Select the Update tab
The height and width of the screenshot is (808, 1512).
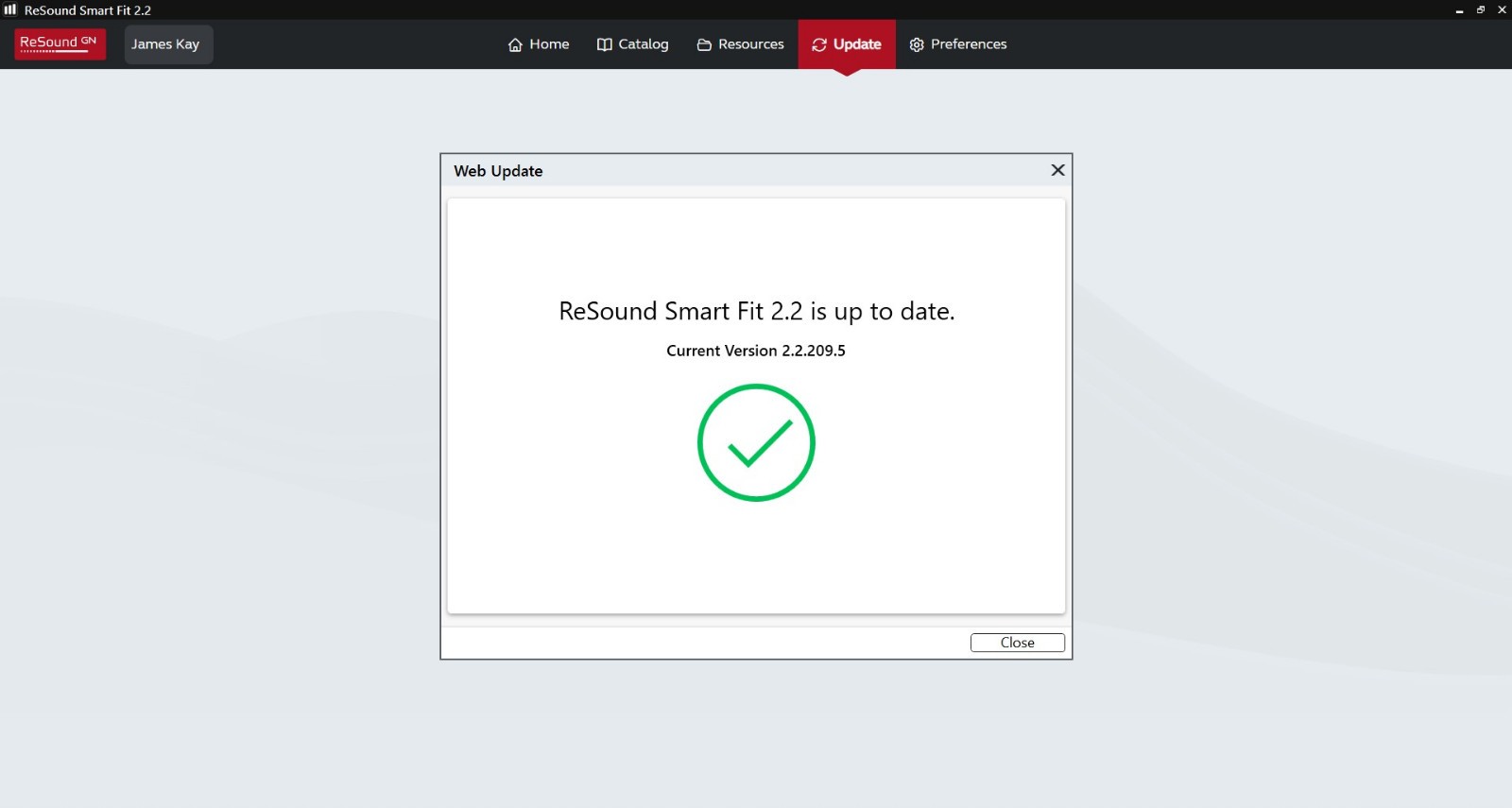click(847, 44)
